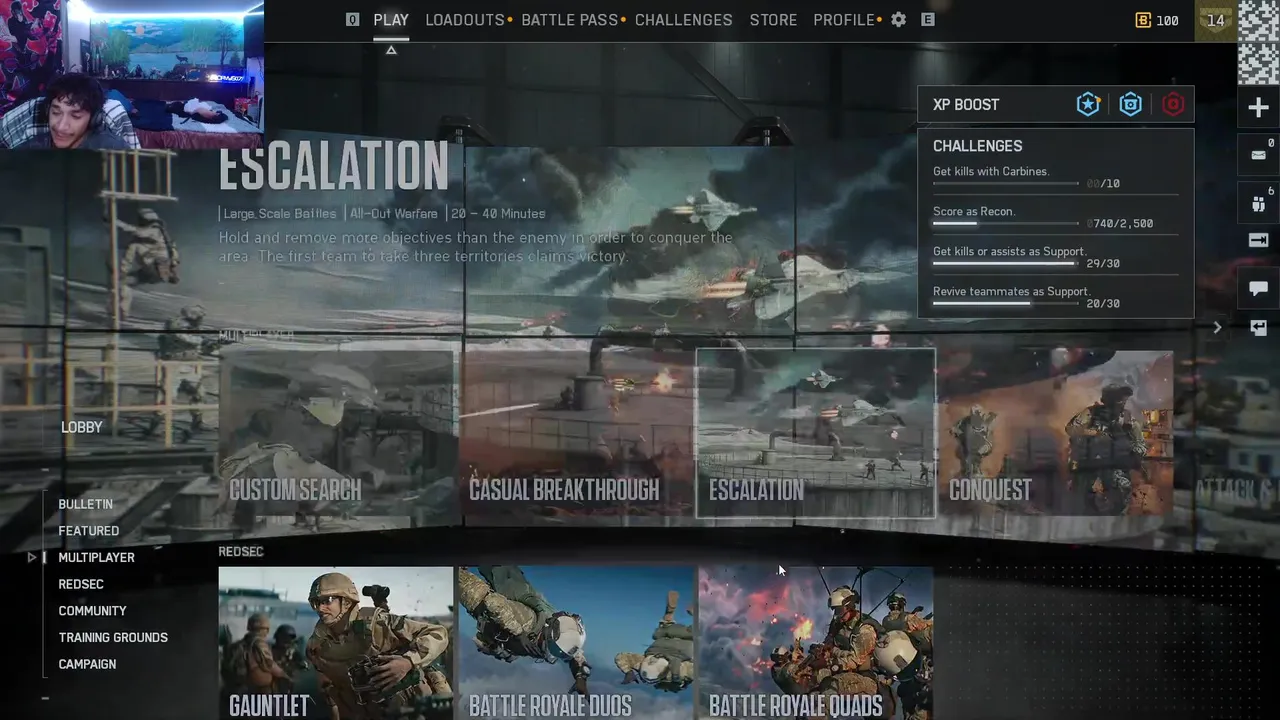The image size is (1280, 720).
Task: Click the large Escalation title
Action: coord(334,167)
